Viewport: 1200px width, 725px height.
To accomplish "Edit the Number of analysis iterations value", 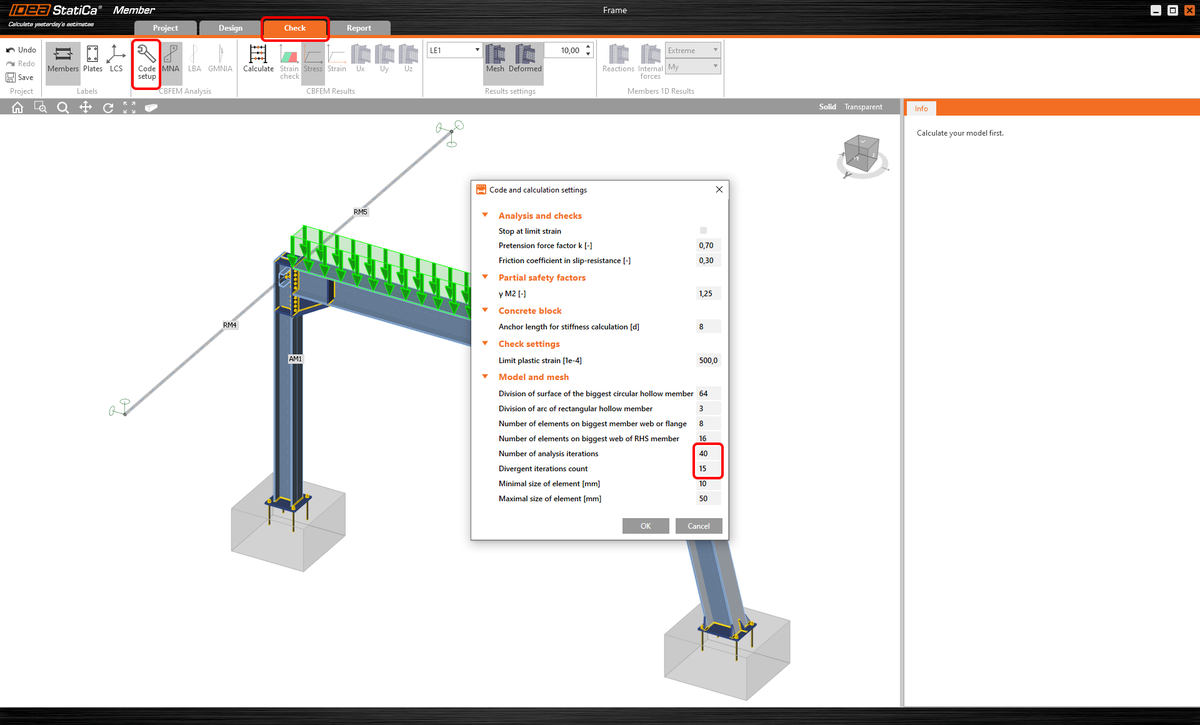I will 706,453.
